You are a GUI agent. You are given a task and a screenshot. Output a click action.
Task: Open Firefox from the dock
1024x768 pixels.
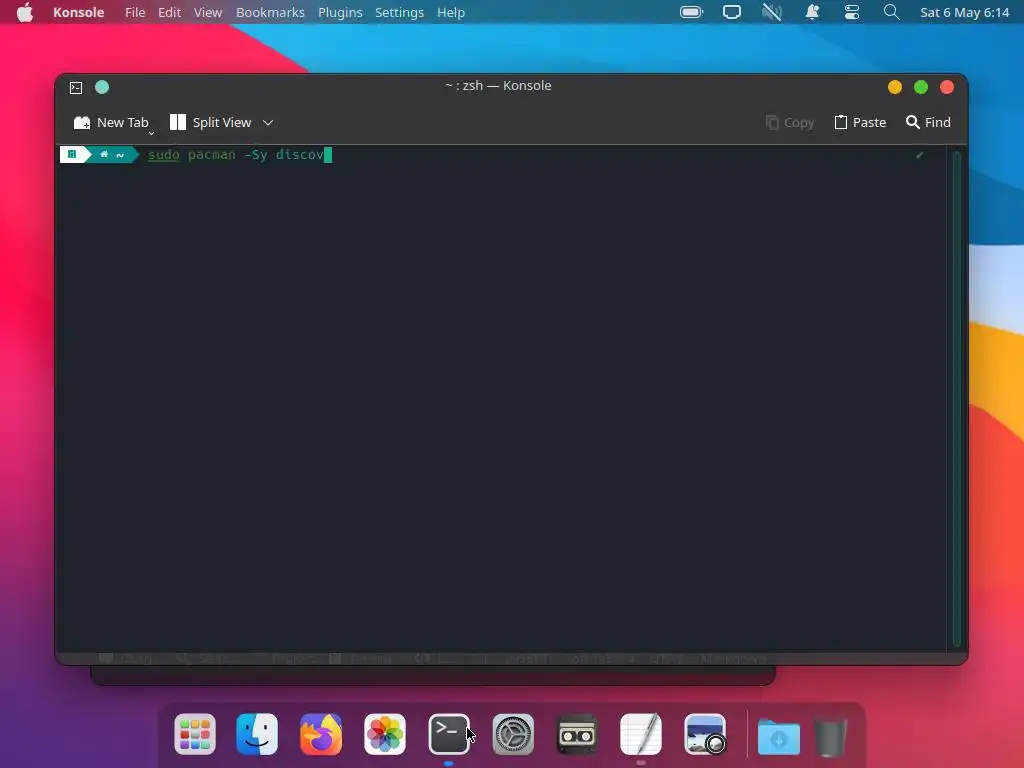click(x=321, y=734)
